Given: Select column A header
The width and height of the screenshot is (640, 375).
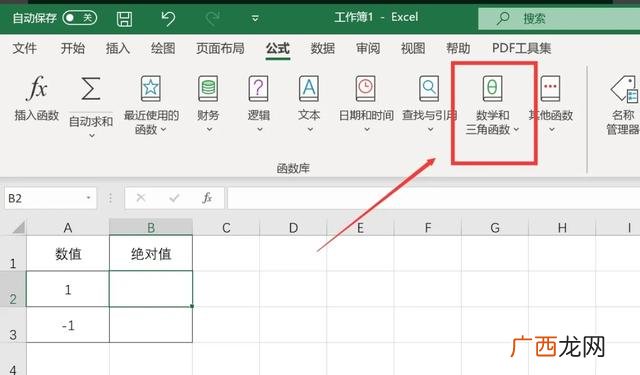Looking at the screenshot, I should click(68, 227).
